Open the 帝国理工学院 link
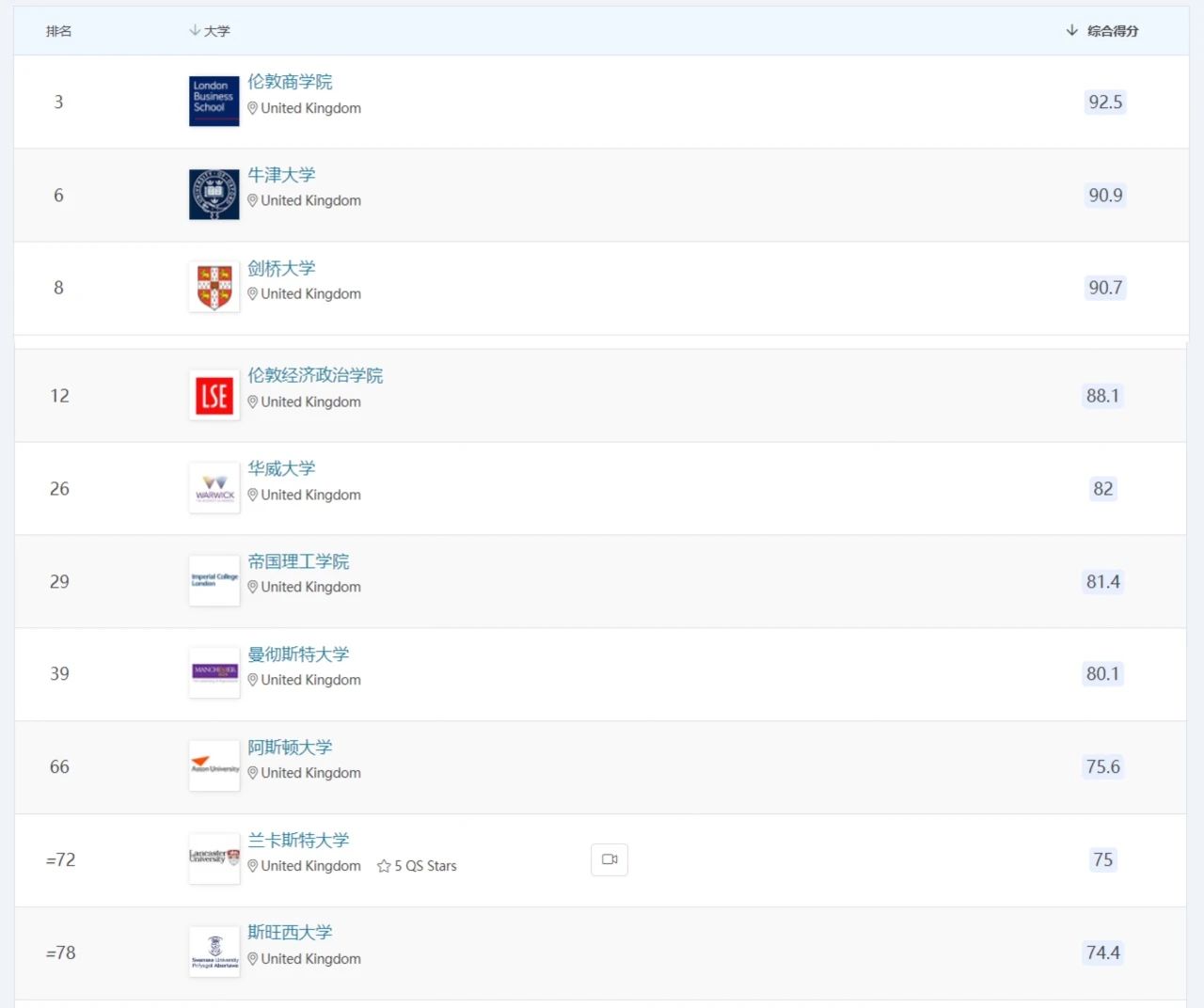 click(x=298, y=561)
